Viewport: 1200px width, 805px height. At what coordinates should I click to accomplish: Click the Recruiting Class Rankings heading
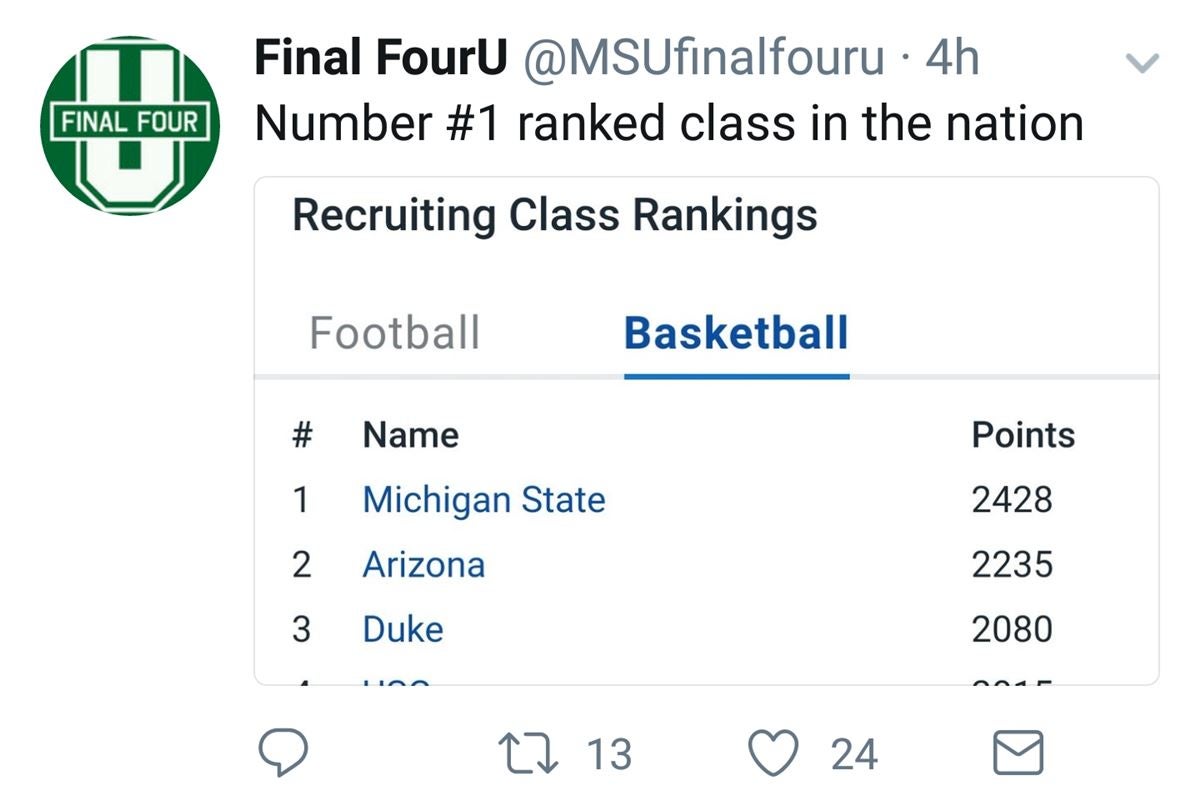pyautogui.click(x=554, y=213)
